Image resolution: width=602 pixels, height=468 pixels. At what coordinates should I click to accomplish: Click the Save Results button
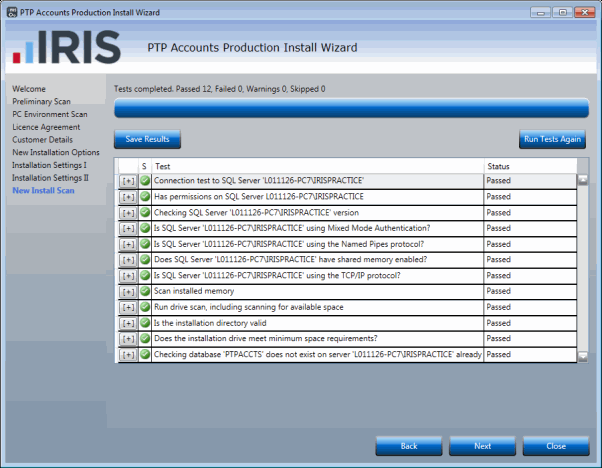click(x=147, y=139)
